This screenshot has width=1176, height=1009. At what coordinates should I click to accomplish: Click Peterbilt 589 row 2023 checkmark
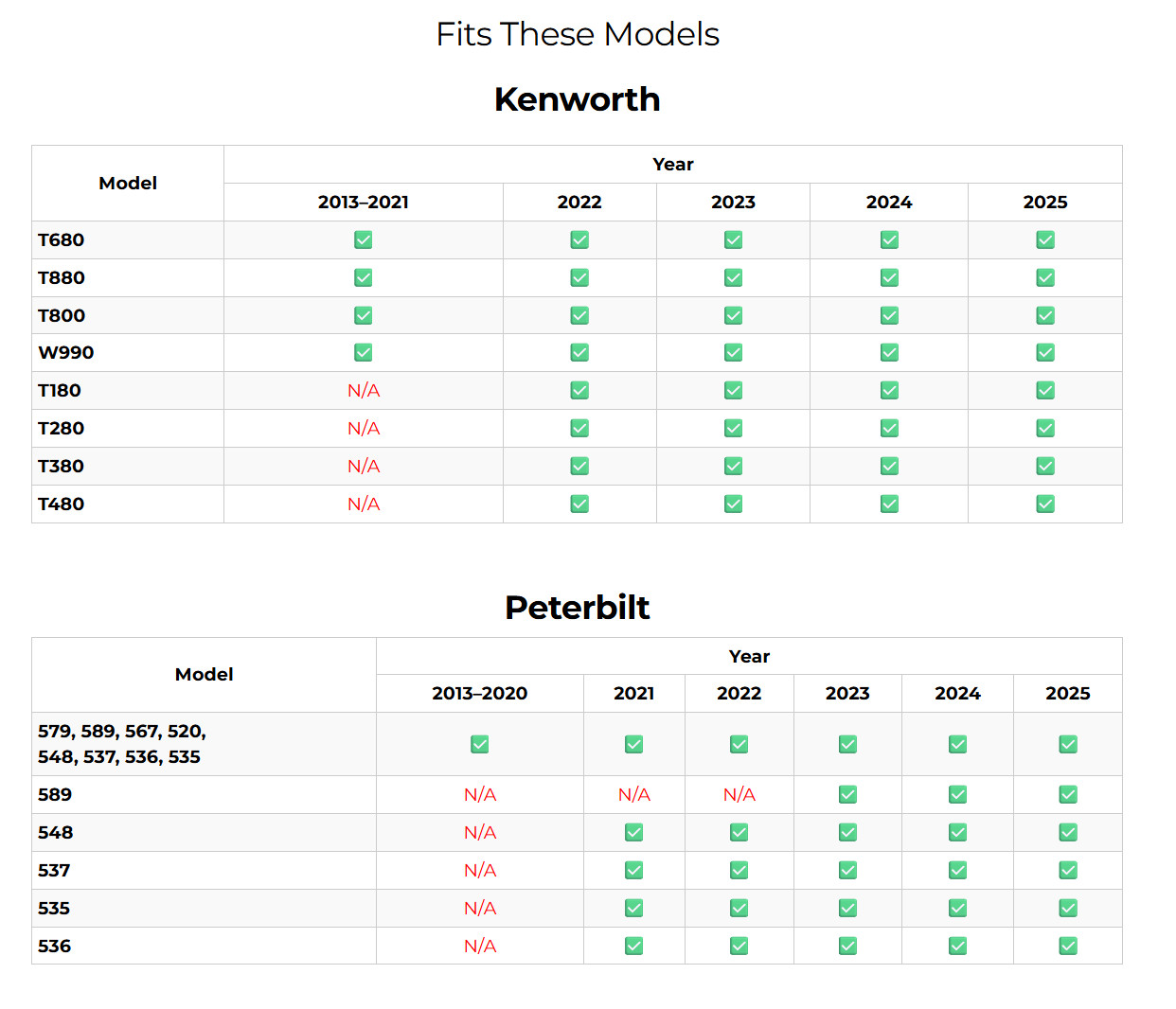847,794
